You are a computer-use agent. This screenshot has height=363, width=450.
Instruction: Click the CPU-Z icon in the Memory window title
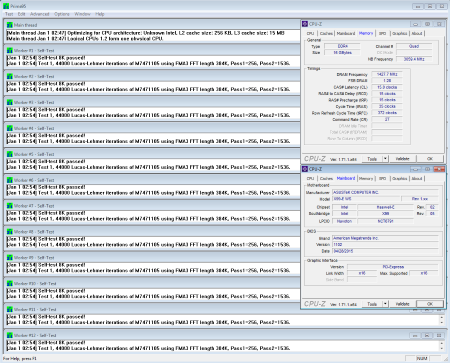305,24
